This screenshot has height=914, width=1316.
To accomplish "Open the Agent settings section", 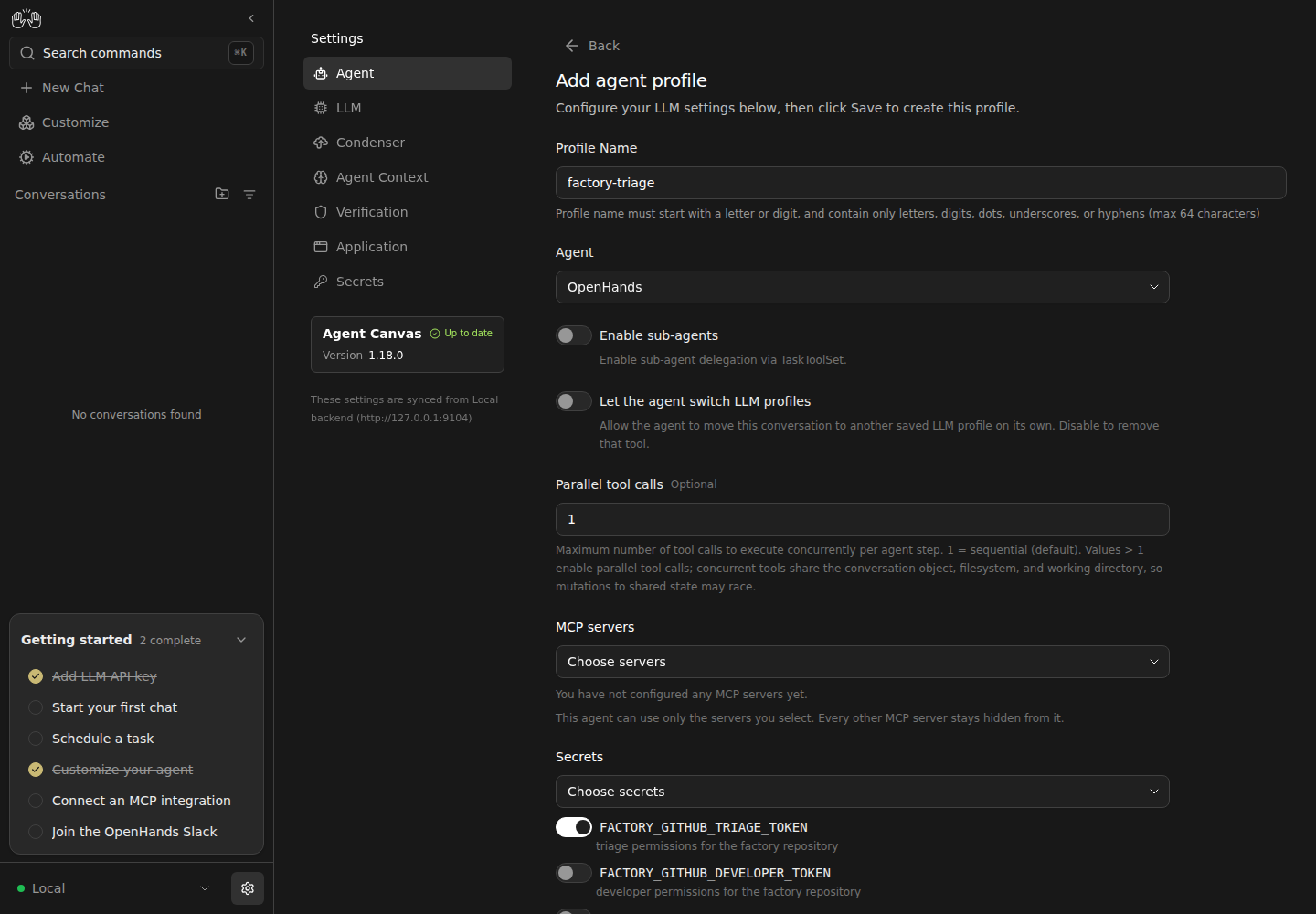I will point(408,73).
